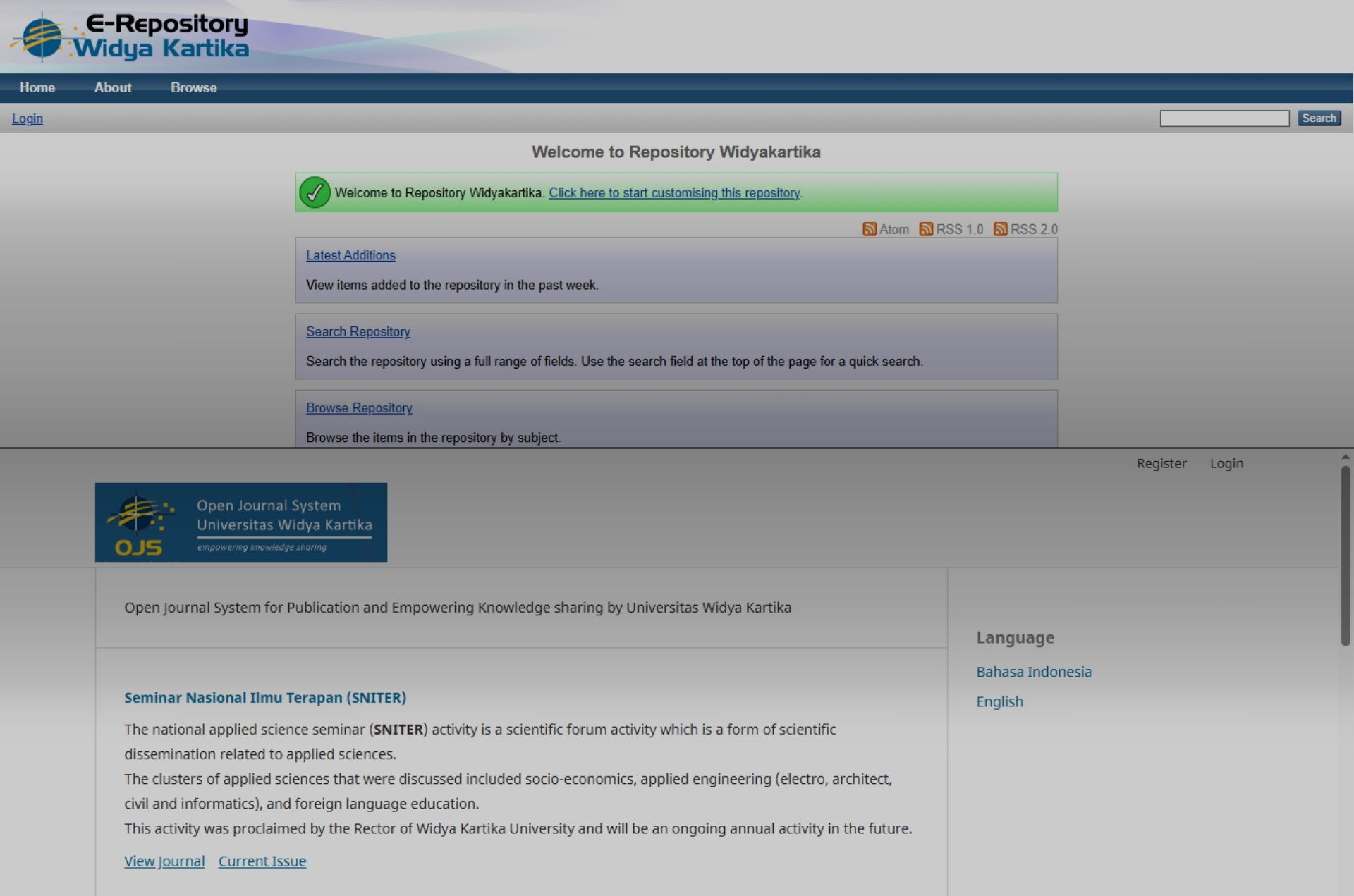Open Seminar Nasional Ilmu Terapan (SNITER) journal title
The height and width of the screenshot is (896, 1354).
pyautogui.click(x=265, y=697)
